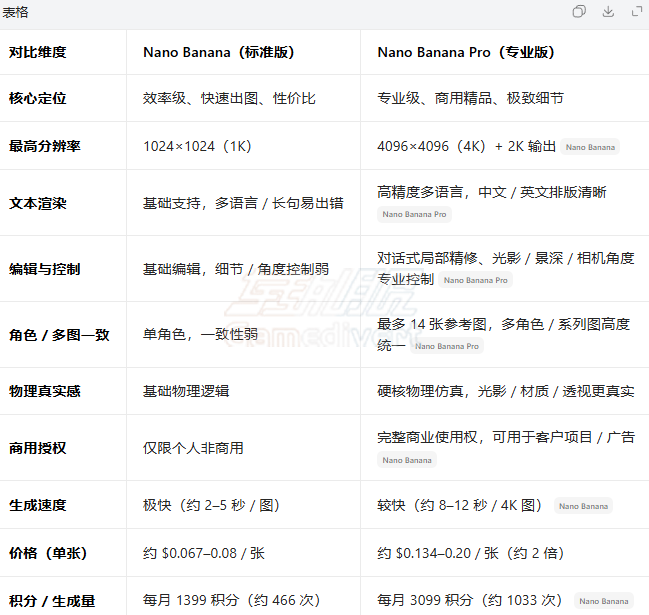Click the 表格 title label
The height and width of the screenshot is (615, 649).
pos(15,12)
